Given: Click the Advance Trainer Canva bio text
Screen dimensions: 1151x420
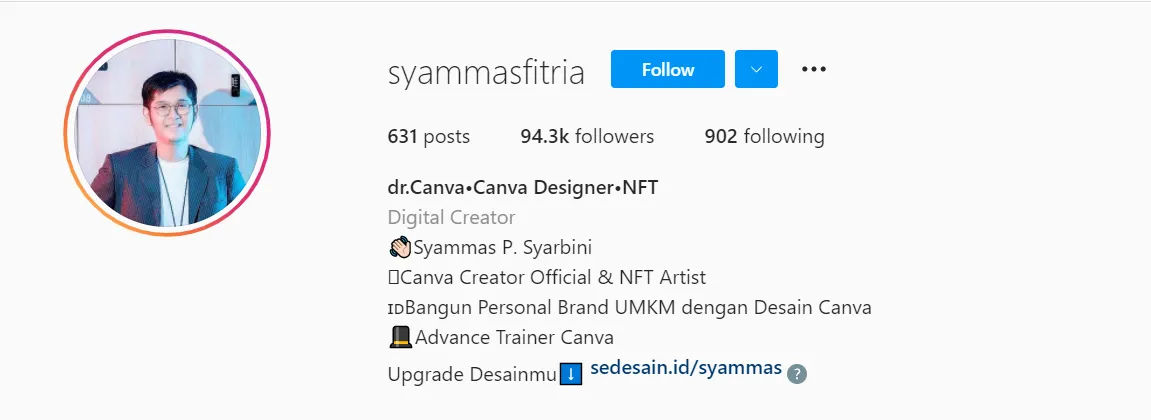Looking at the screenshot, I should click(x=514, y=338).
